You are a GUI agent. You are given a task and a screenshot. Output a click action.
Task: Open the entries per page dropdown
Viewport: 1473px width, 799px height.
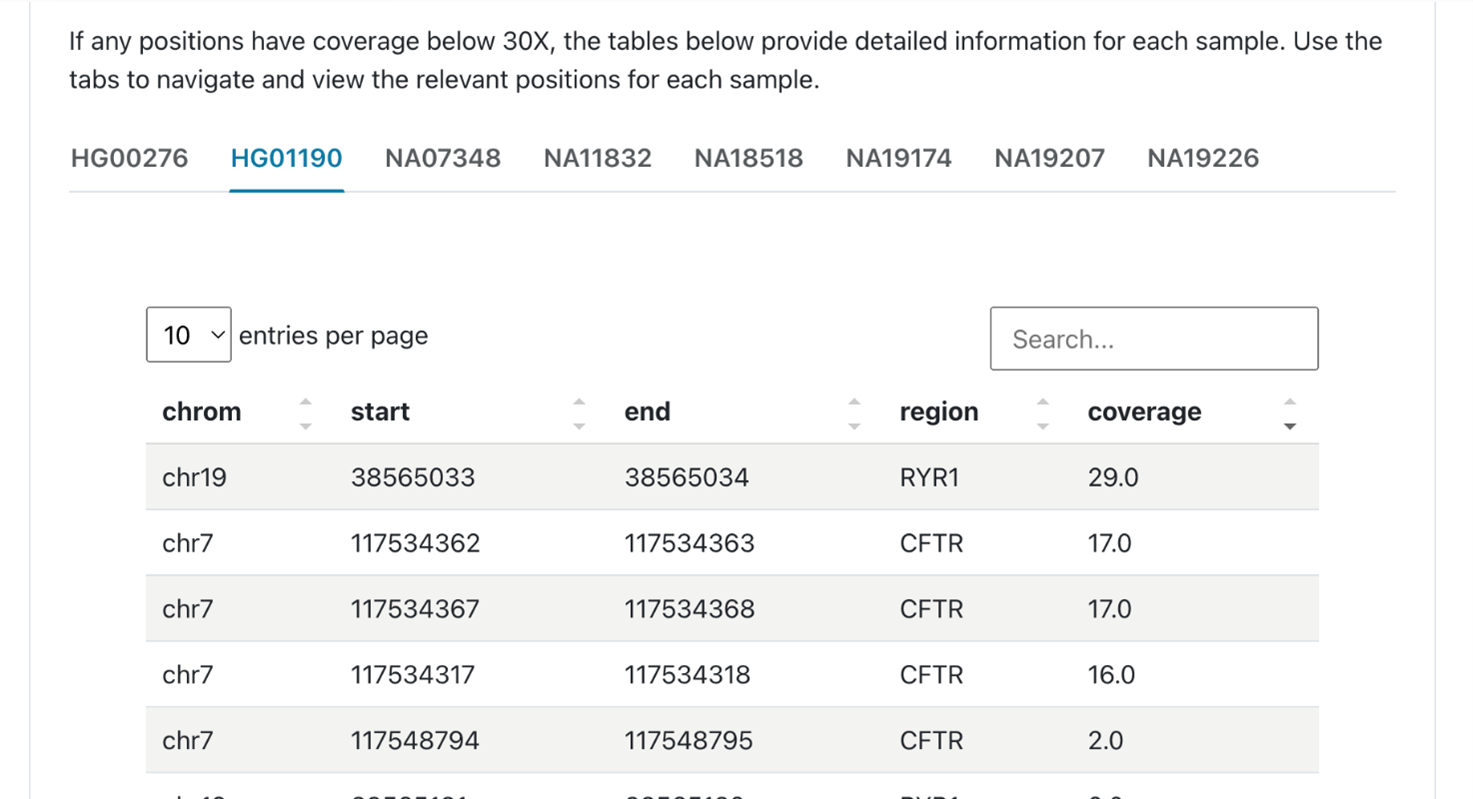pyautogui.click(x=189, y=335)
